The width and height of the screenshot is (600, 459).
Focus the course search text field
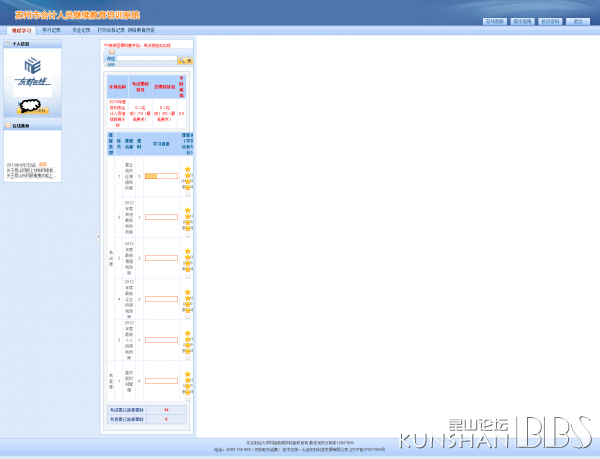click(x=147, y=59)
